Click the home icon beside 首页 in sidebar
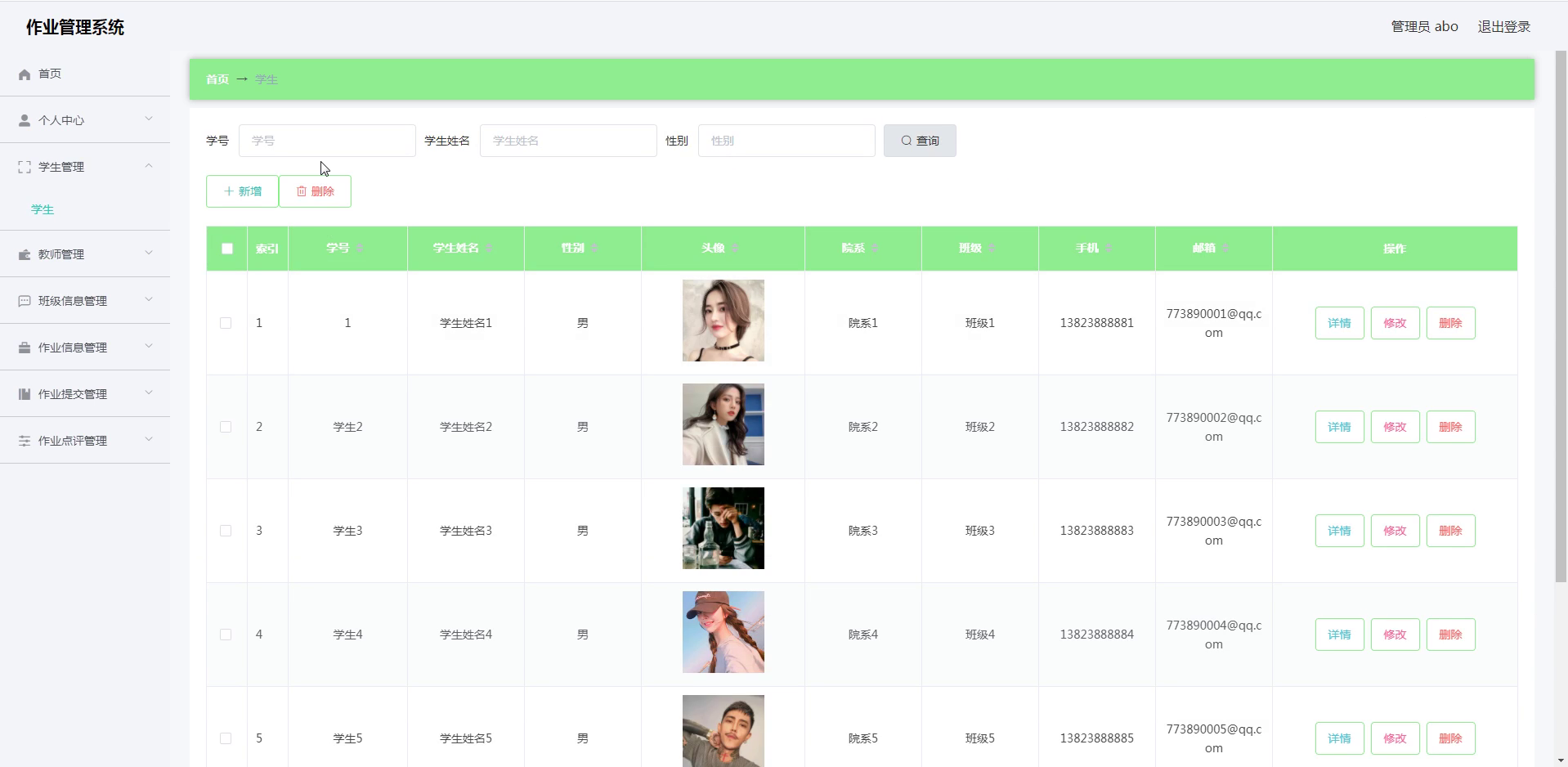 tap(25, 74)
